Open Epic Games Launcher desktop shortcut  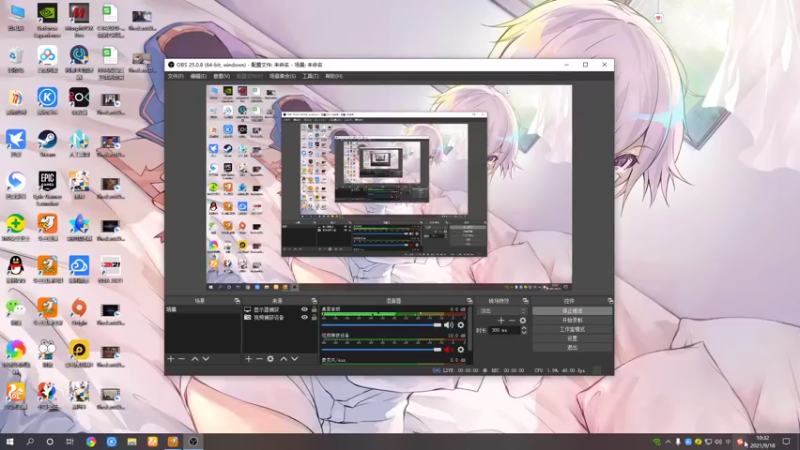(x=47, y=188)
